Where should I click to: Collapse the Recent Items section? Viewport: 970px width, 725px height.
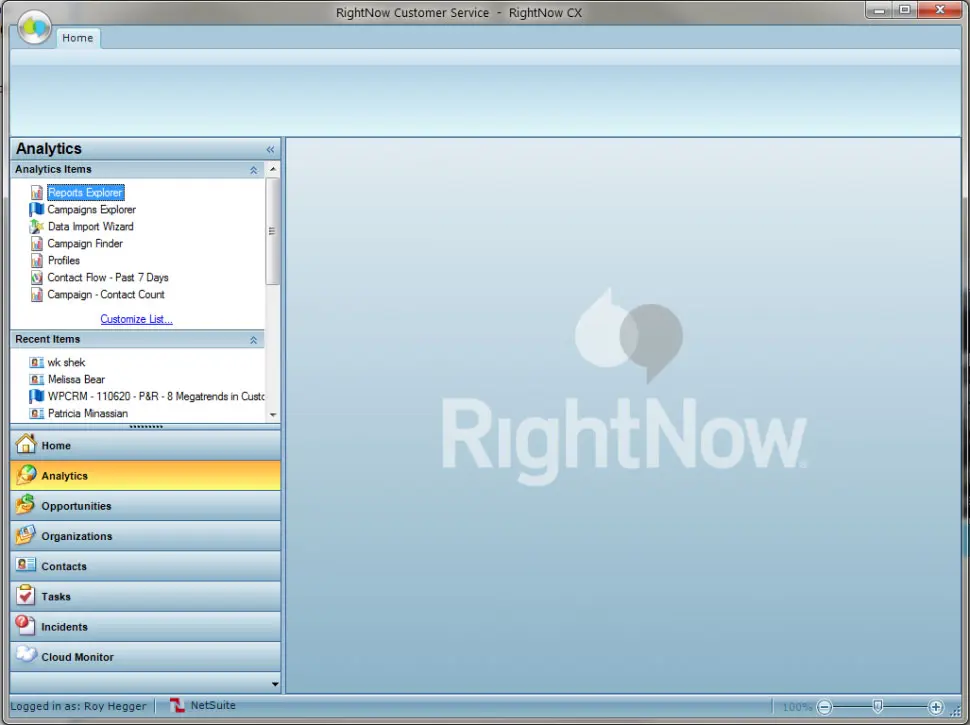tap(254, 340)
